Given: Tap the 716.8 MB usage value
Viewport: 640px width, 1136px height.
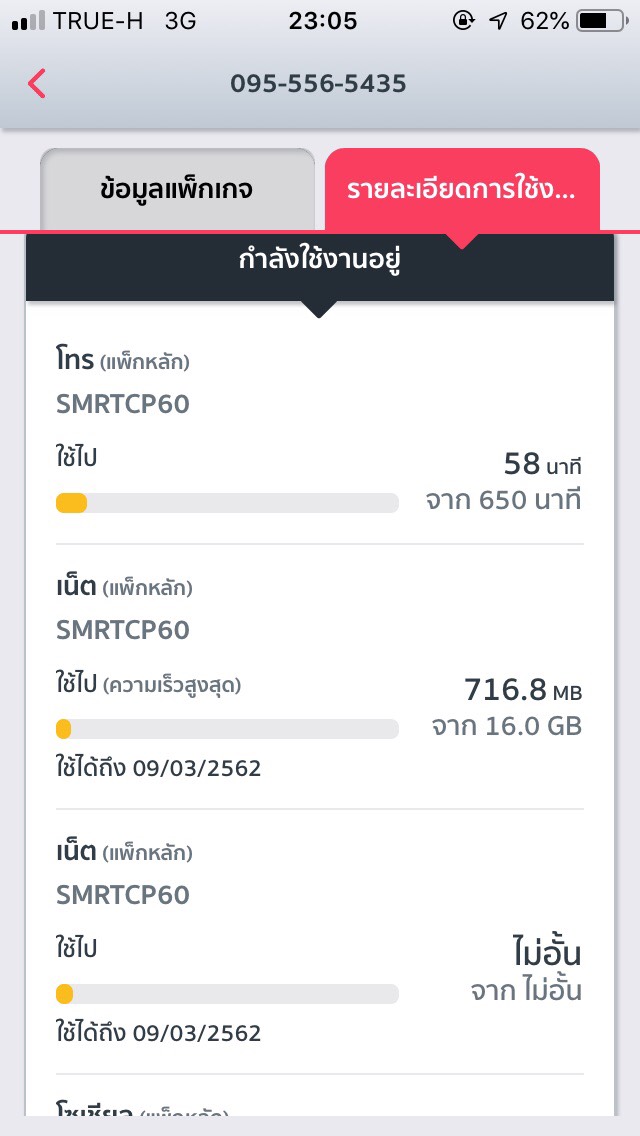Looking at the screenshot, I should click(522, 690).
